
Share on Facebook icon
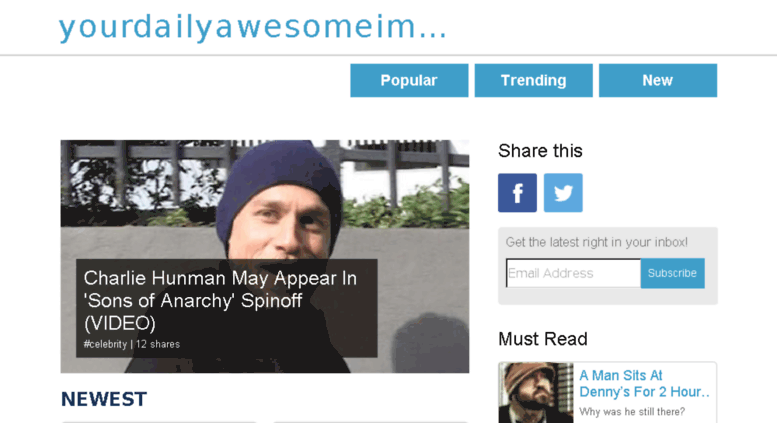click(x=517, y=193)
